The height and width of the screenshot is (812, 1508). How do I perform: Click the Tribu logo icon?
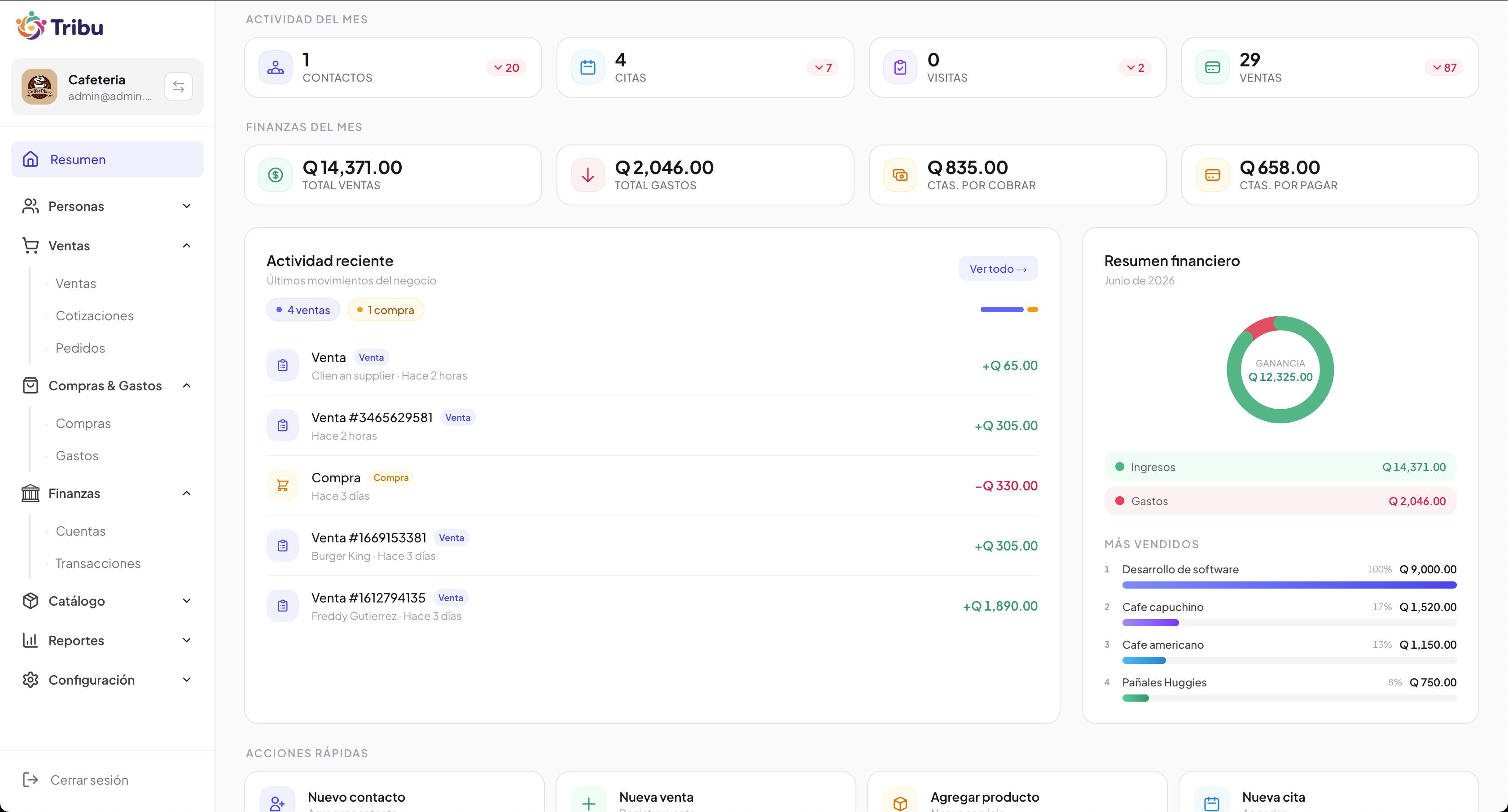[31, 26]
